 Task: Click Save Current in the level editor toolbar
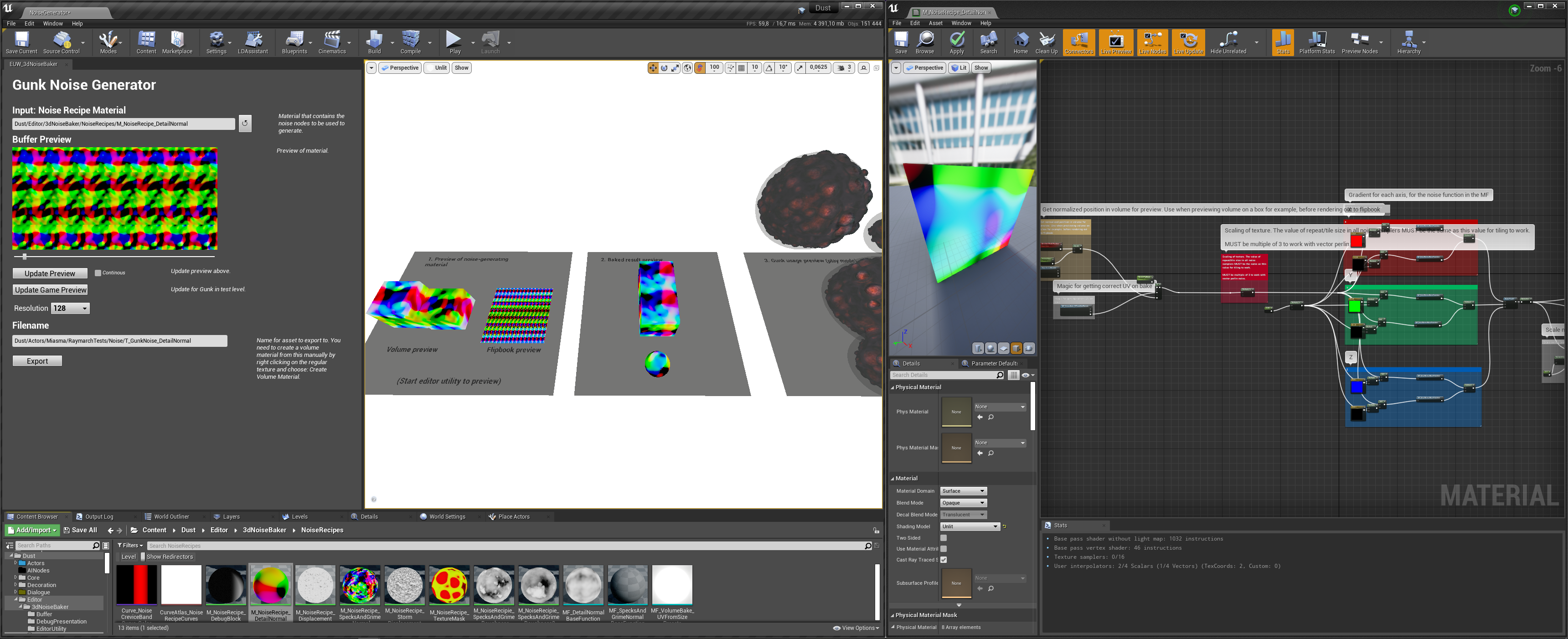(21, 42)
